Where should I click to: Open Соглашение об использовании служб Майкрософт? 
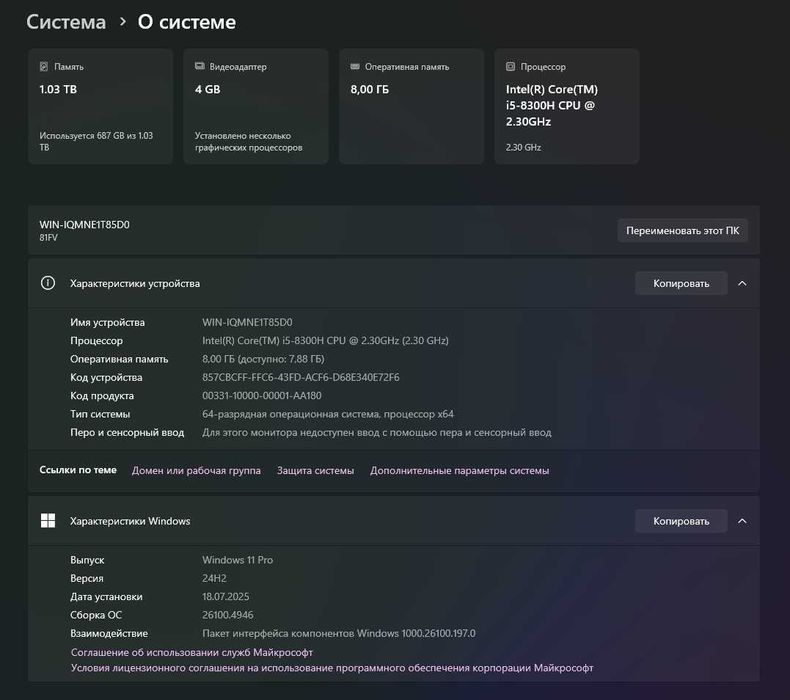(x=191, y=652)
